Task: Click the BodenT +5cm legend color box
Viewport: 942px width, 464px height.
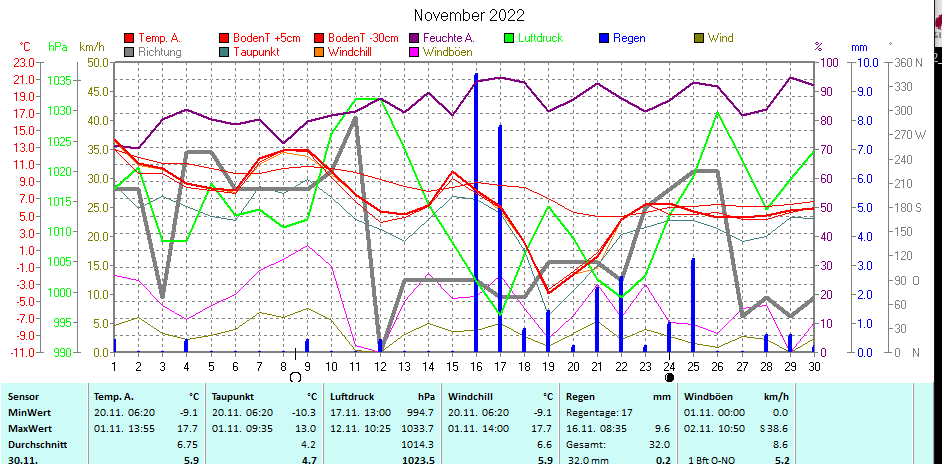Action: (x=225, y=38)
